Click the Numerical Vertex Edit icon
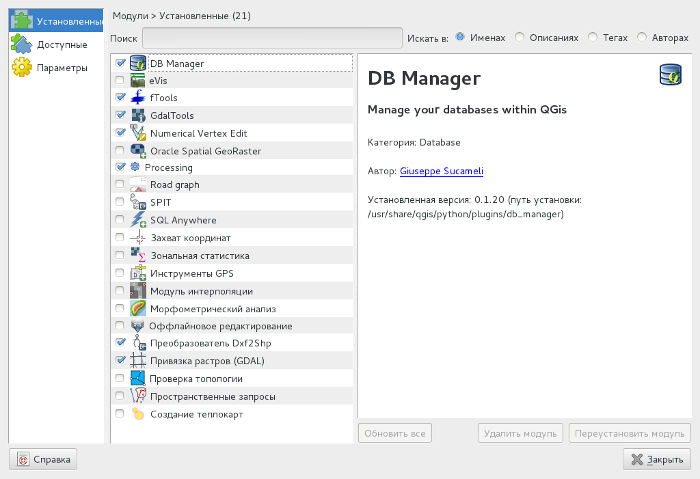Screen dimensions: 700x479 [138, 132]
